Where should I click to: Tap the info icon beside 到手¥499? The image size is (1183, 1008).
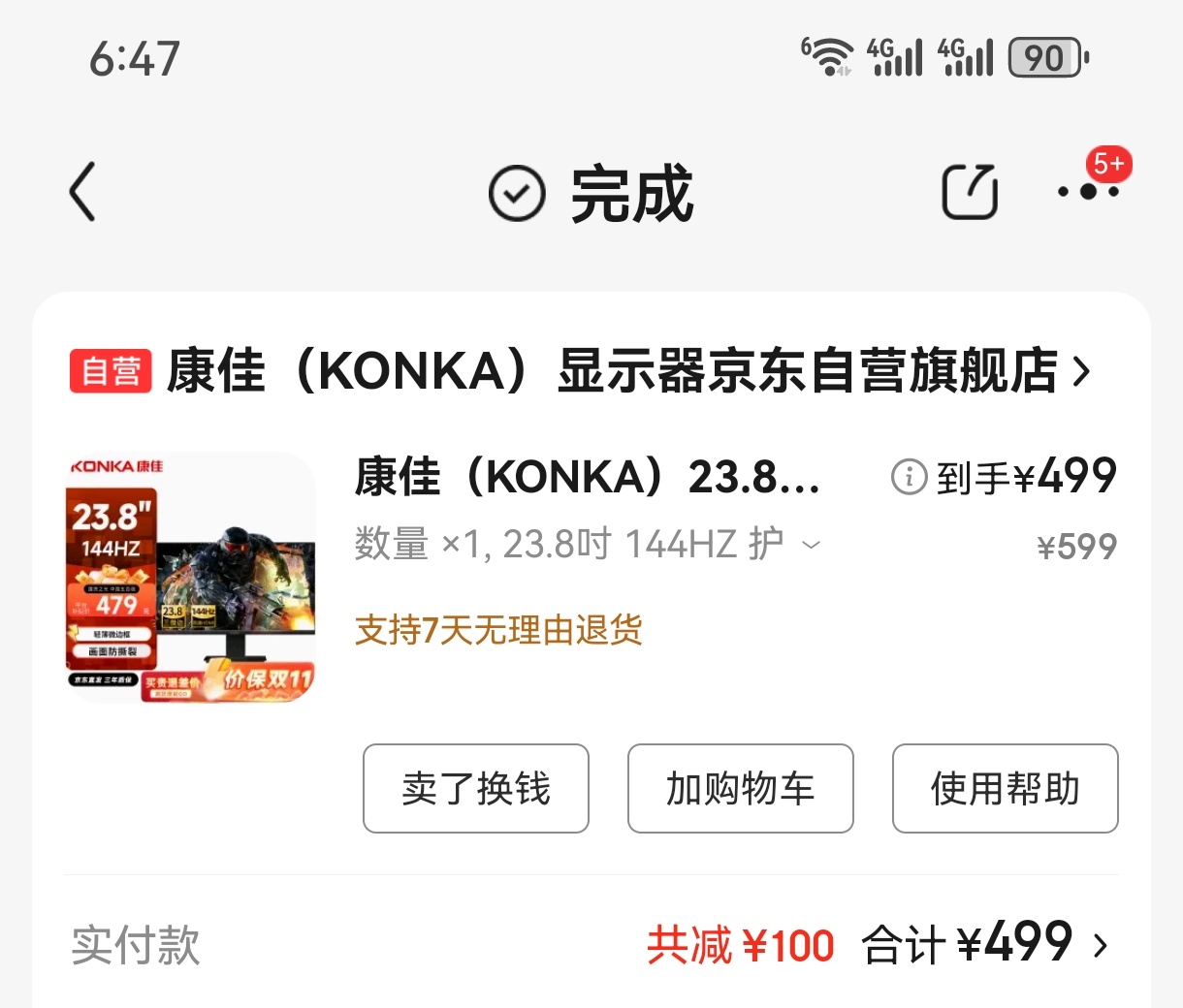[909, 477]
